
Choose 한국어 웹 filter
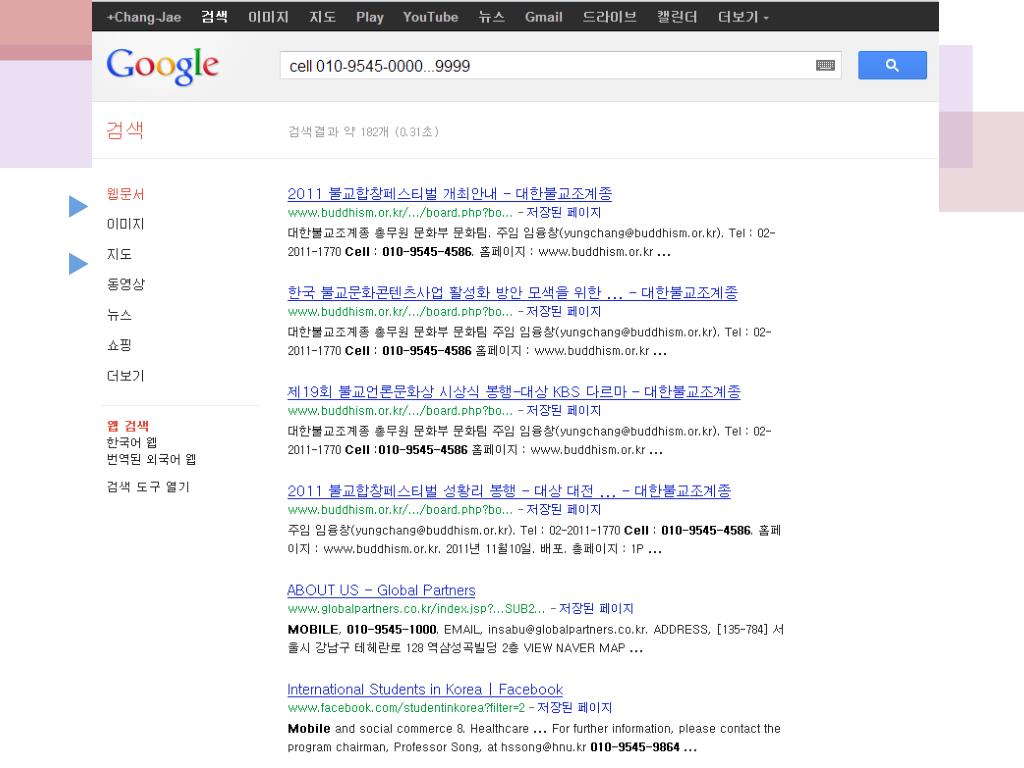pos(132,443)
